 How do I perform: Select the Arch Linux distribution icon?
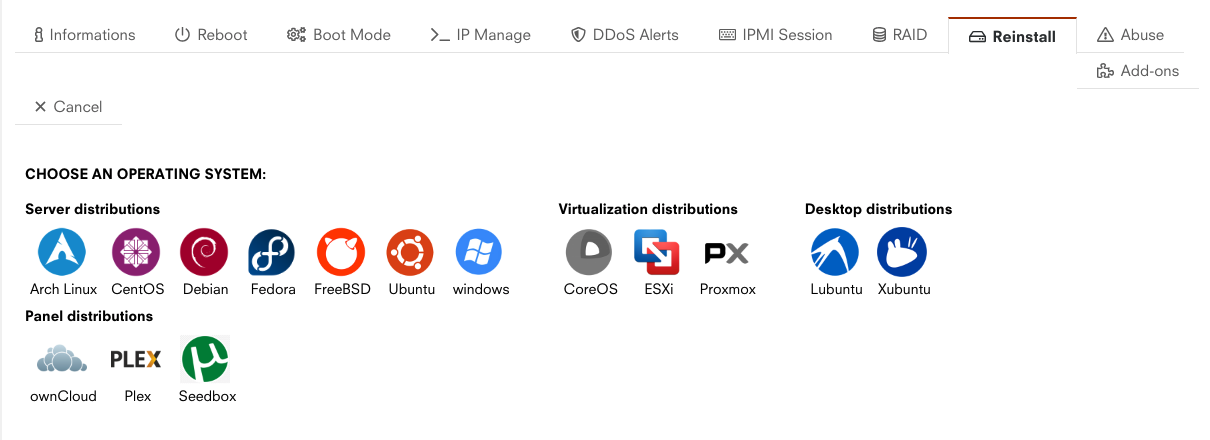(x=62, y=252)
